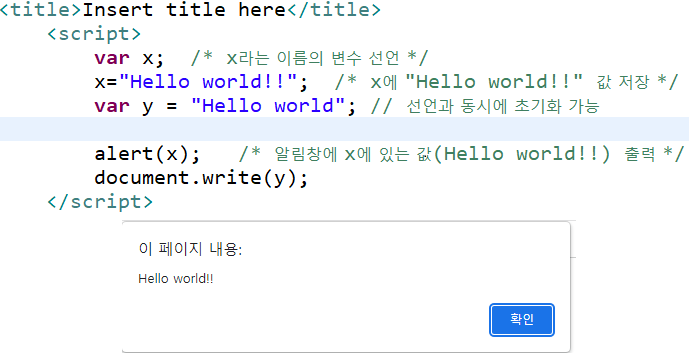Screen dimensions: 692x362
Task: Click the opening <script> tag
Action: pos(94,34)
